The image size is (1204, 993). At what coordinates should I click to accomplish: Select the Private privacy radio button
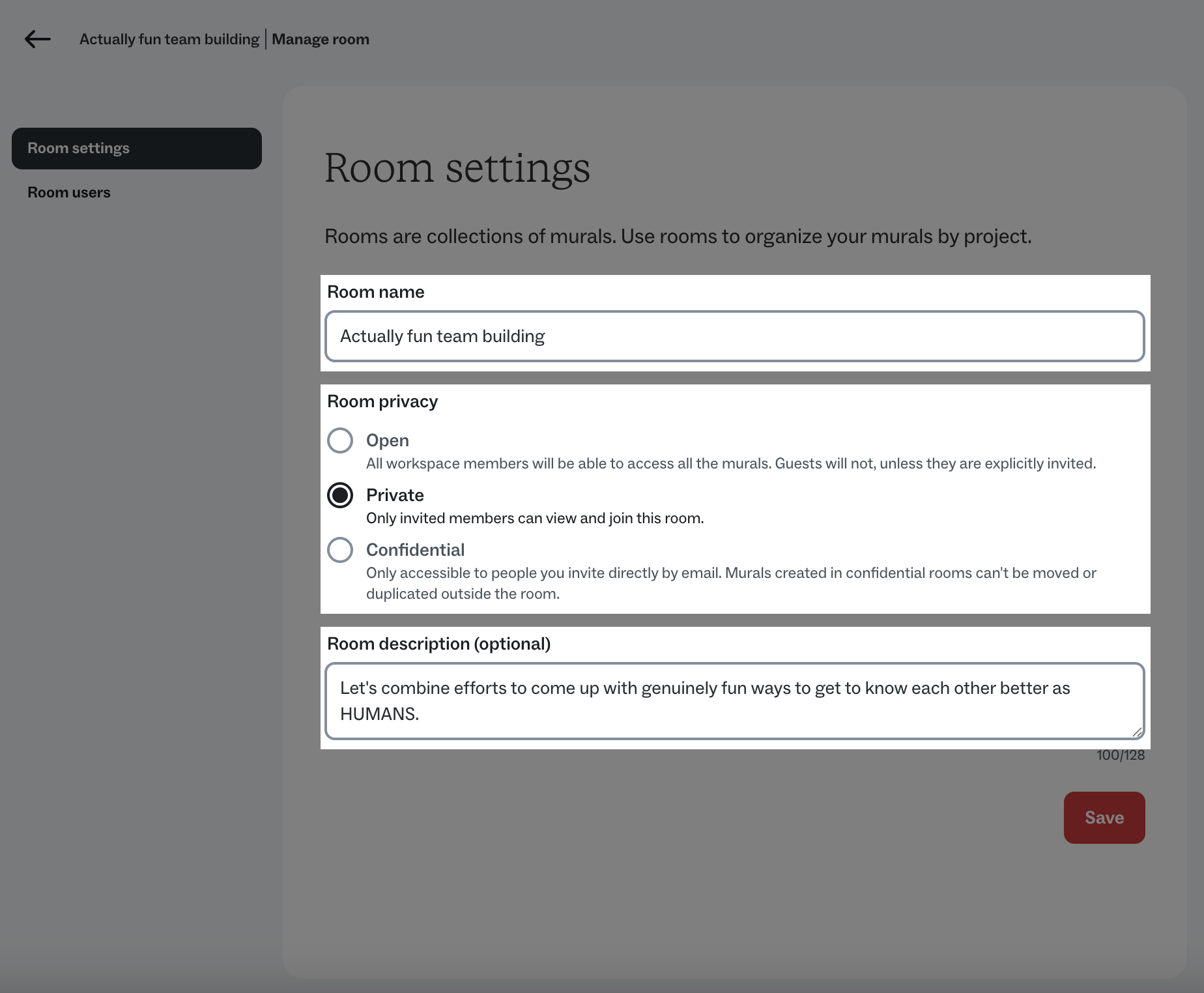pos(340,495)
